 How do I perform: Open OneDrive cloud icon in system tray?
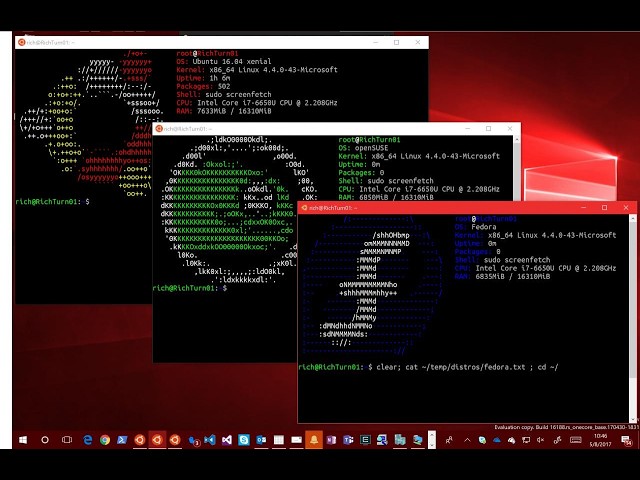pyautogui.click(x=497, y=440)
